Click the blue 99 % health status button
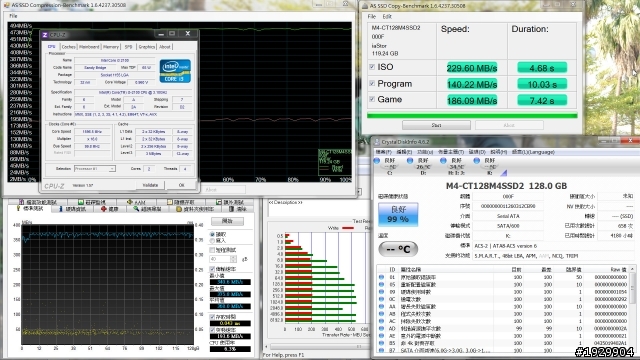This screenshot has width=640, height=360. point(398,214)
